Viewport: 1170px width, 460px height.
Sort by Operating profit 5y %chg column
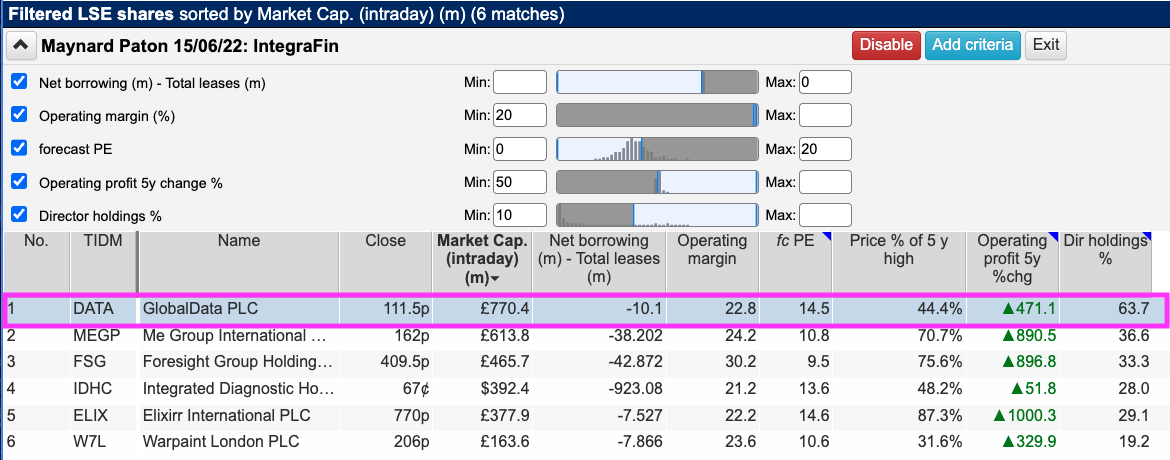[x=1012, y=259]
